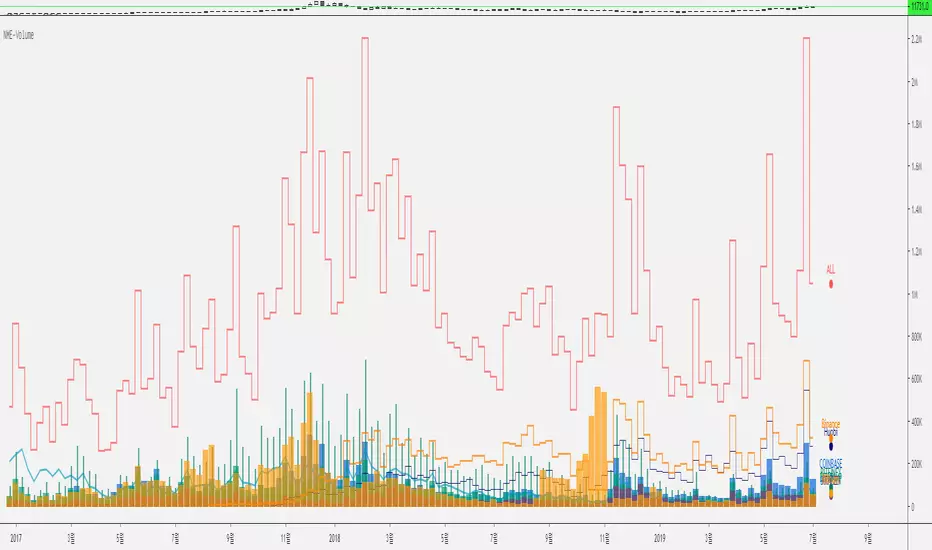Image resolution: width=932 pixels, height=550 pixels.
Task: Click the 1.8M value on the volume axis
Action: coord(916,124)
